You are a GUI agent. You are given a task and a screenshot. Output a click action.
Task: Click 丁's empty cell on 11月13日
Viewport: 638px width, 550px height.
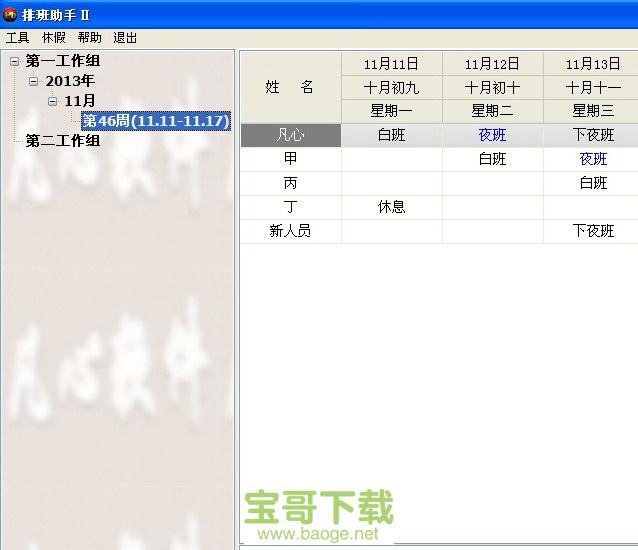pyautogui.click(x=591, y=207)
